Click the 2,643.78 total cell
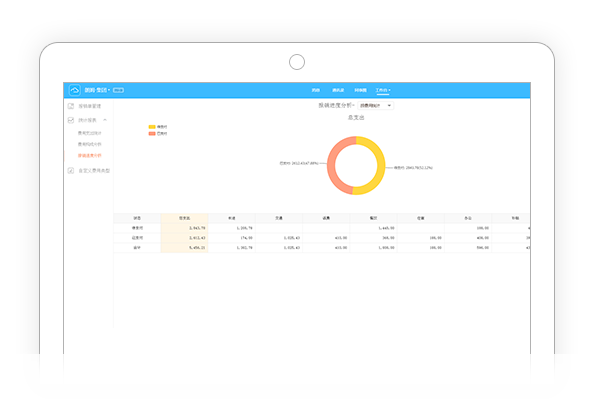Viewport: 594px width, 399px height. (x=184, y=228)
